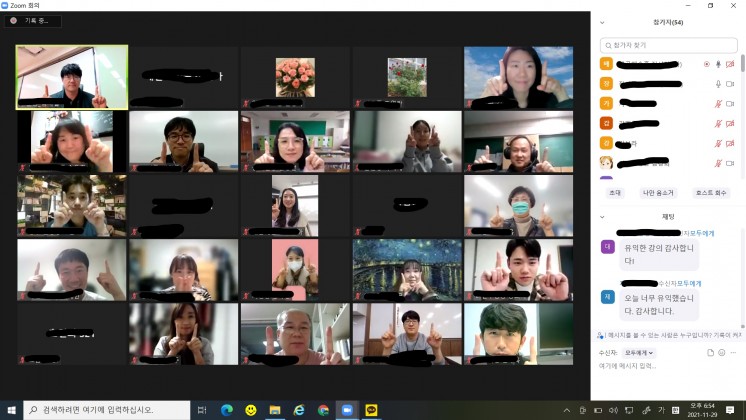Click the file attachment icon in chat
746x420 pixels.
(711, 353)
